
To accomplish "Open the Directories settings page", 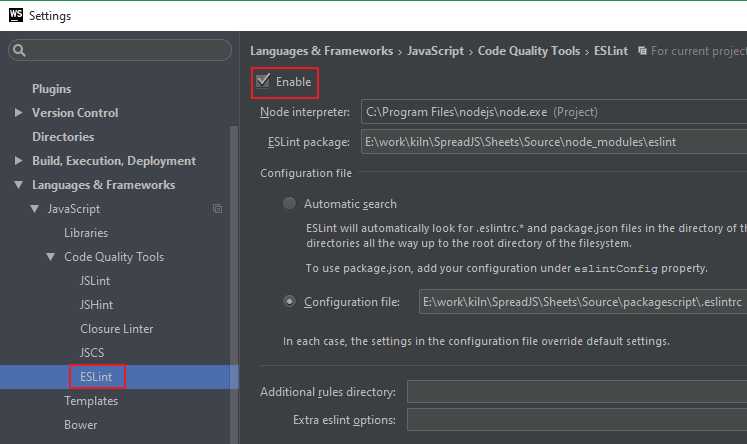I will point(63,137).
